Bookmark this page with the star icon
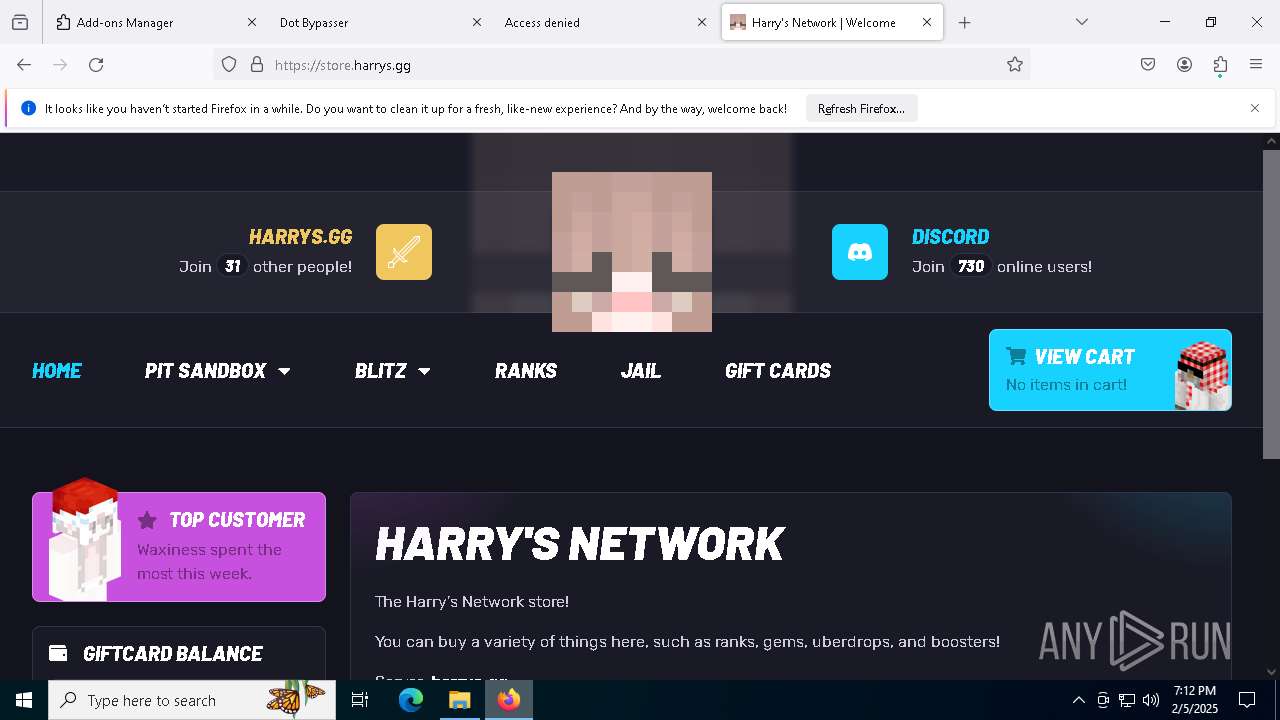Screen dimensions: 1280x720 (x=1015, y=65)
